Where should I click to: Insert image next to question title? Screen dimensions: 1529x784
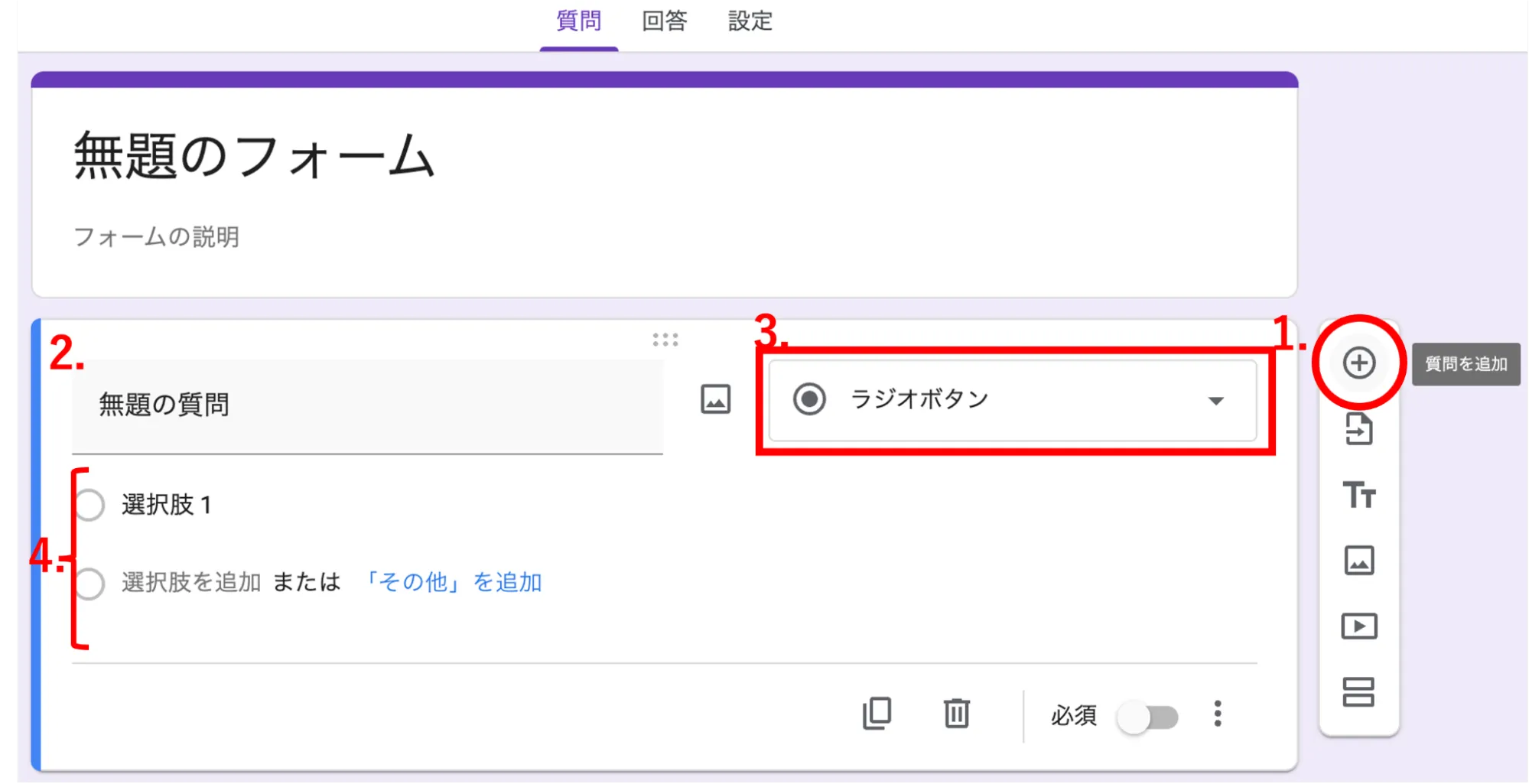point(715,399)
